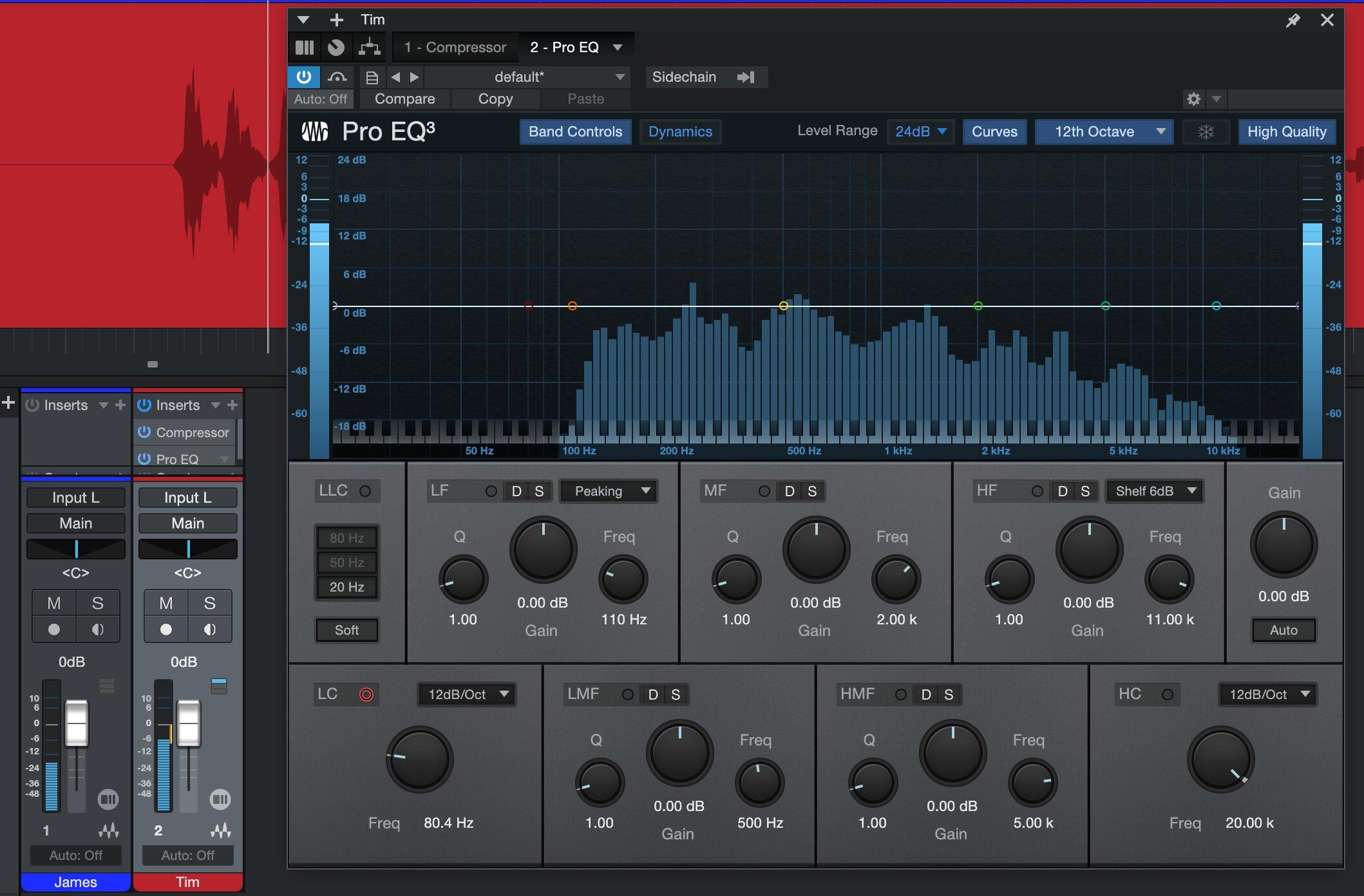The image size is (1364, 896).
Task: Click the freeze spectrum snowflake icon
Action: click(x=1206, y=132)
